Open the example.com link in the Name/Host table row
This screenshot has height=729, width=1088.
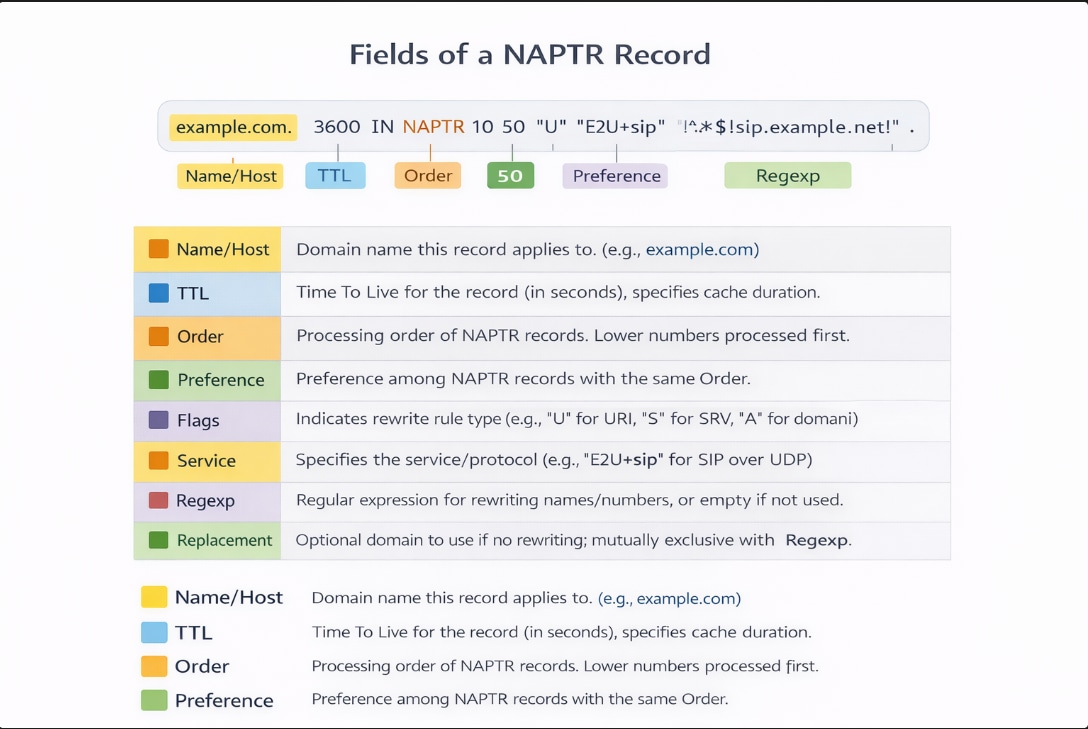702,250
